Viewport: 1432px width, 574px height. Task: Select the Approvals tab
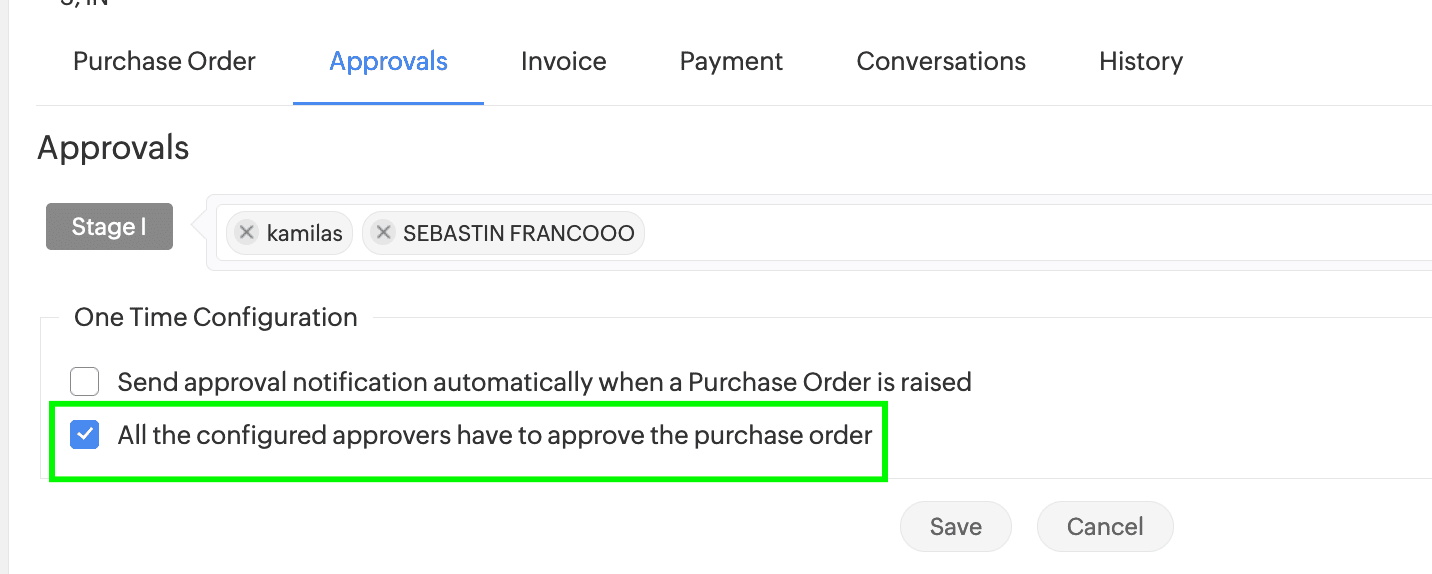(388, 62)
